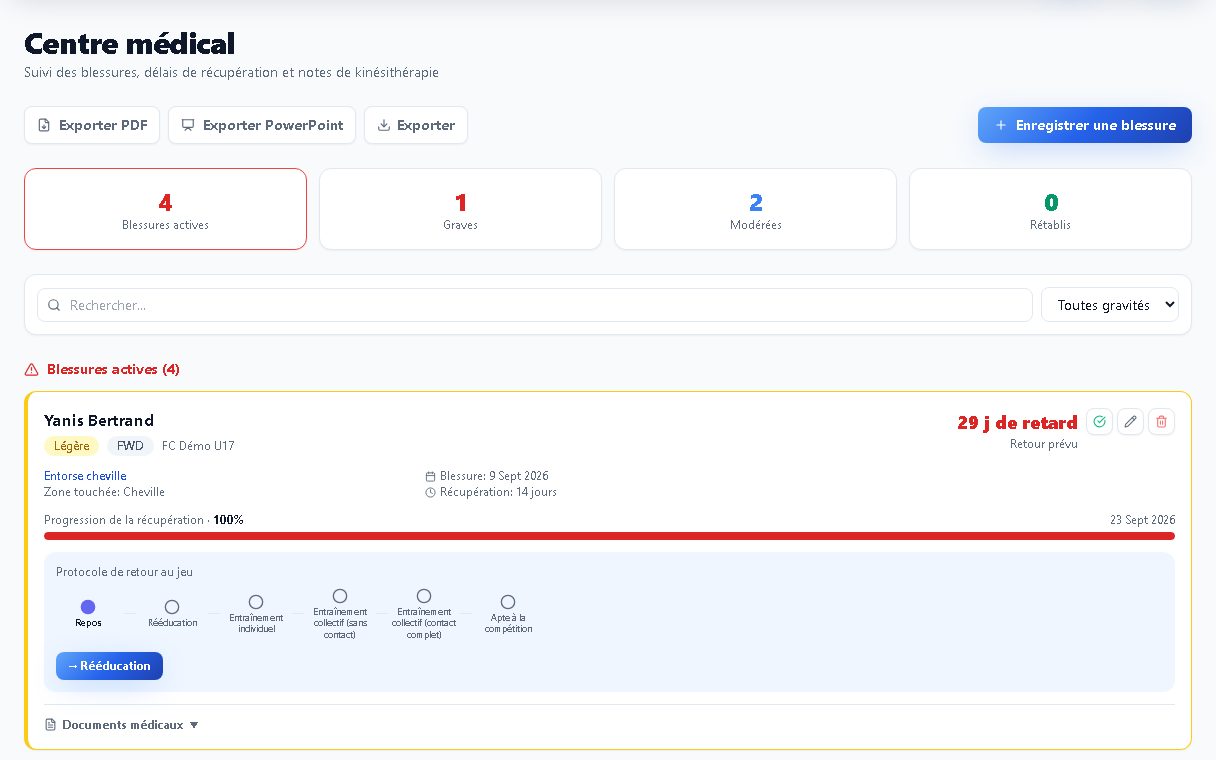Click the PDF file icon in Exporter PDF
This screenshot has height=760, width=1216.
click(43, 125)
